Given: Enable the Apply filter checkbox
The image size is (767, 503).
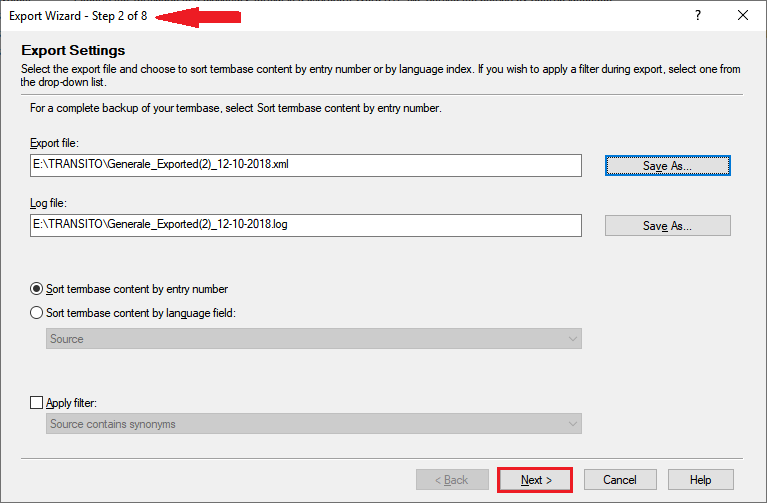Looking at the screenshot, I should [38, 403].
